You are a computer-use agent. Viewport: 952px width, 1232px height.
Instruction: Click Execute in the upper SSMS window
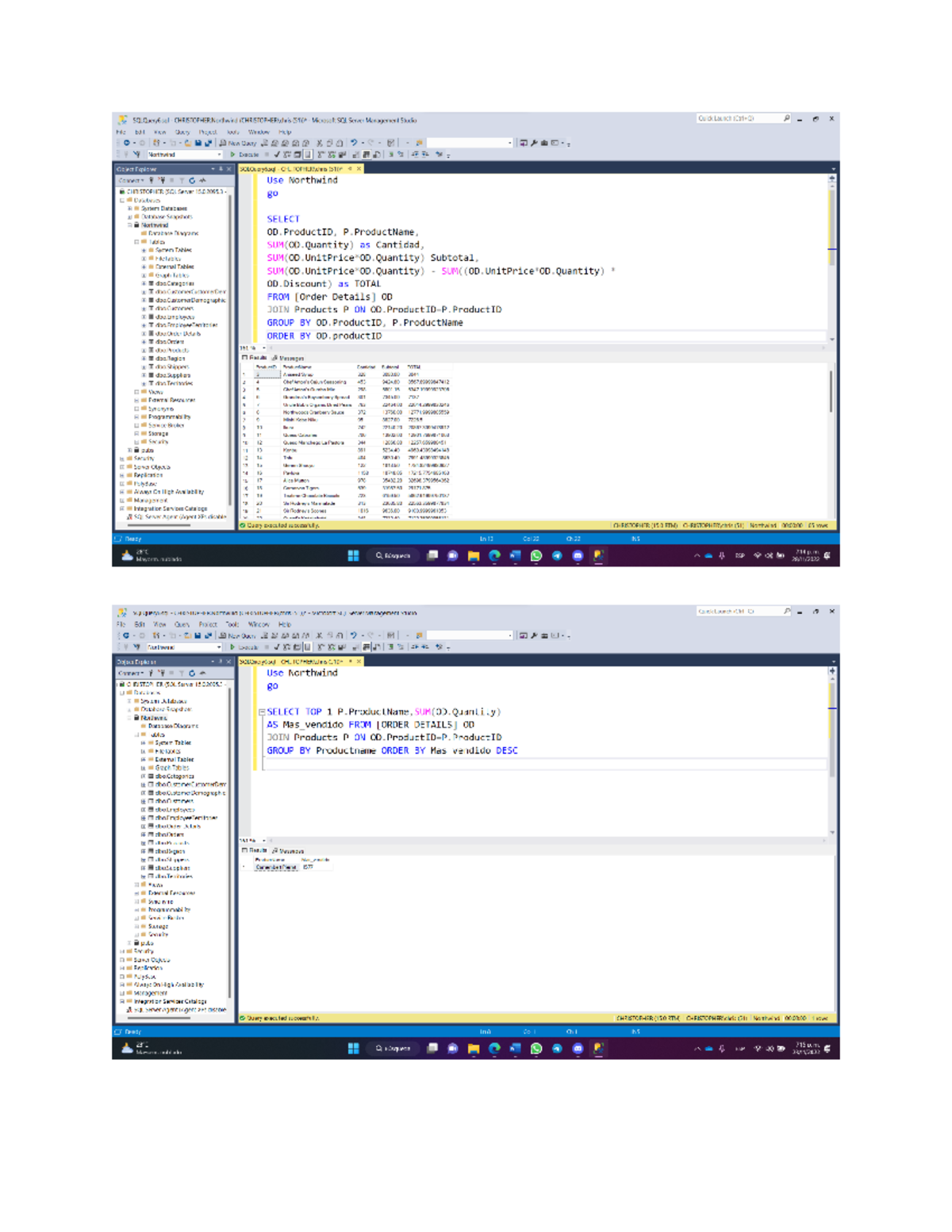pyautogui.click(x=245, y=155)
